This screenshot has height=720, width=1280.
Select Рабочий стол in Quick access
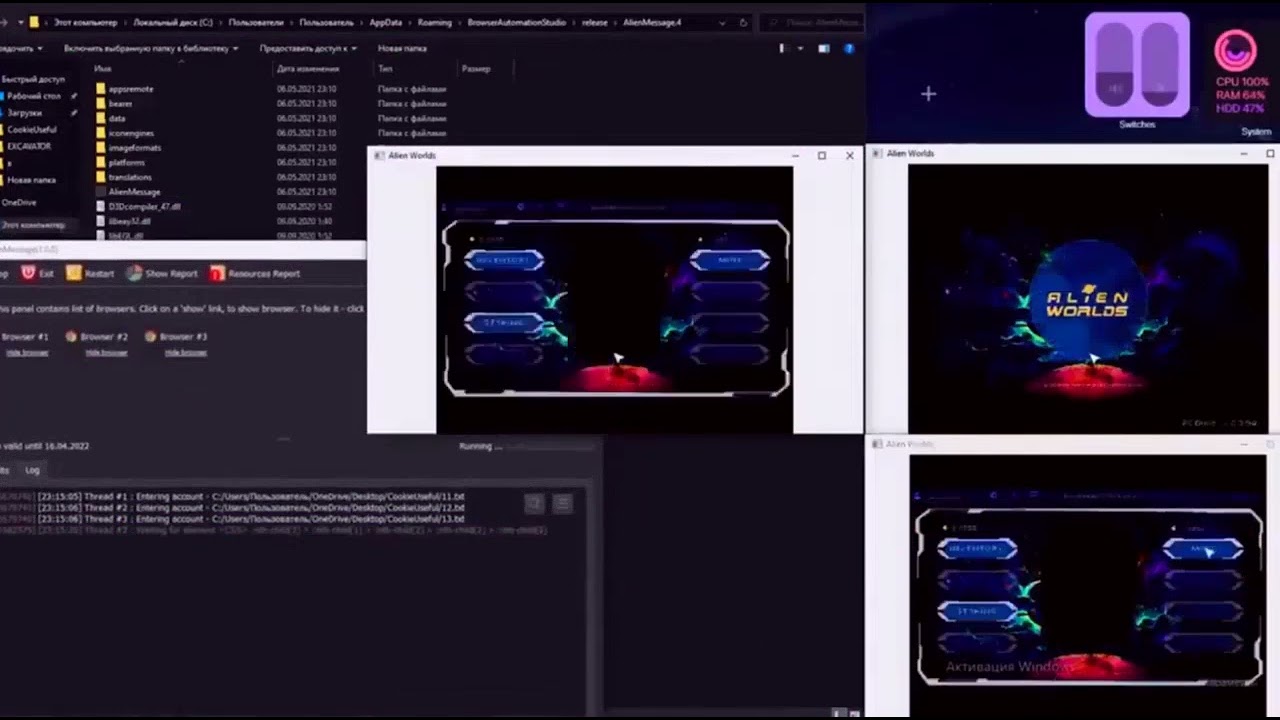[x=34, y=96]
